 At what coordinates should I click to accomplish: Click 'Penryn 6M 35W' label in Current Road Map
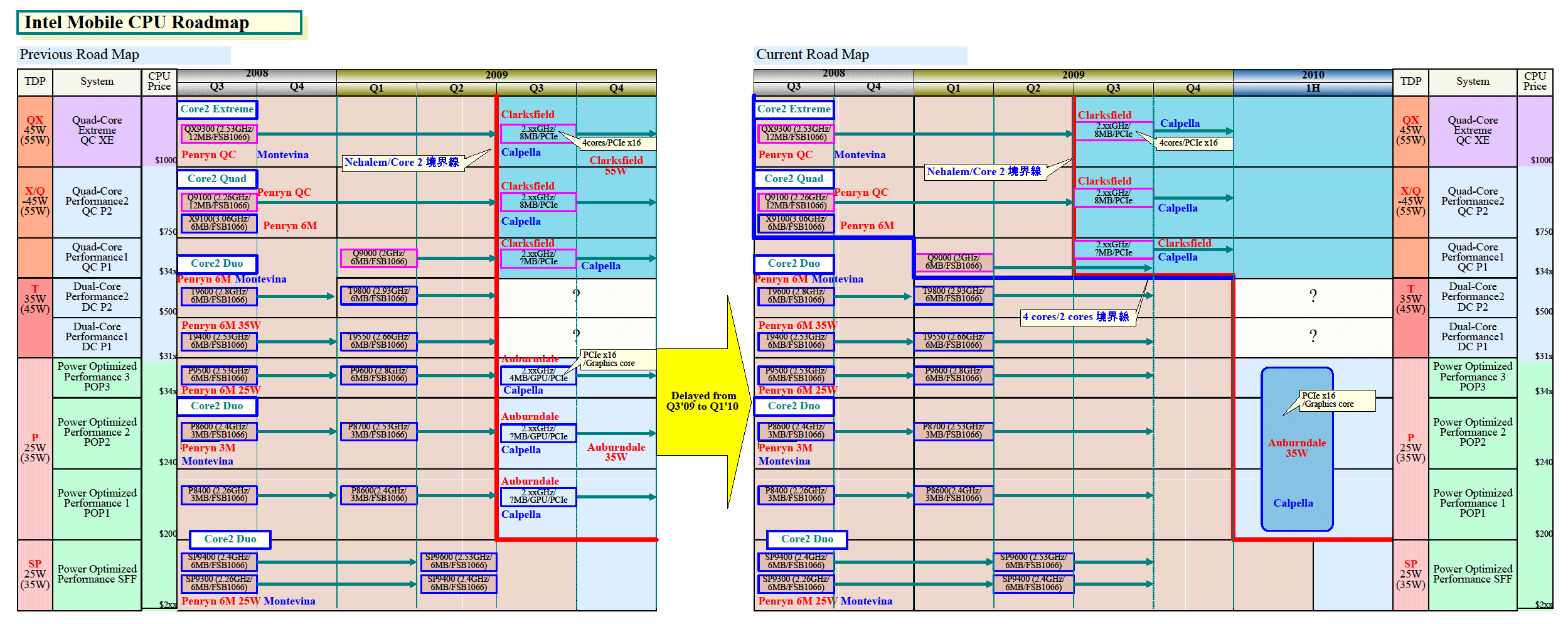[x=797, y=326]
